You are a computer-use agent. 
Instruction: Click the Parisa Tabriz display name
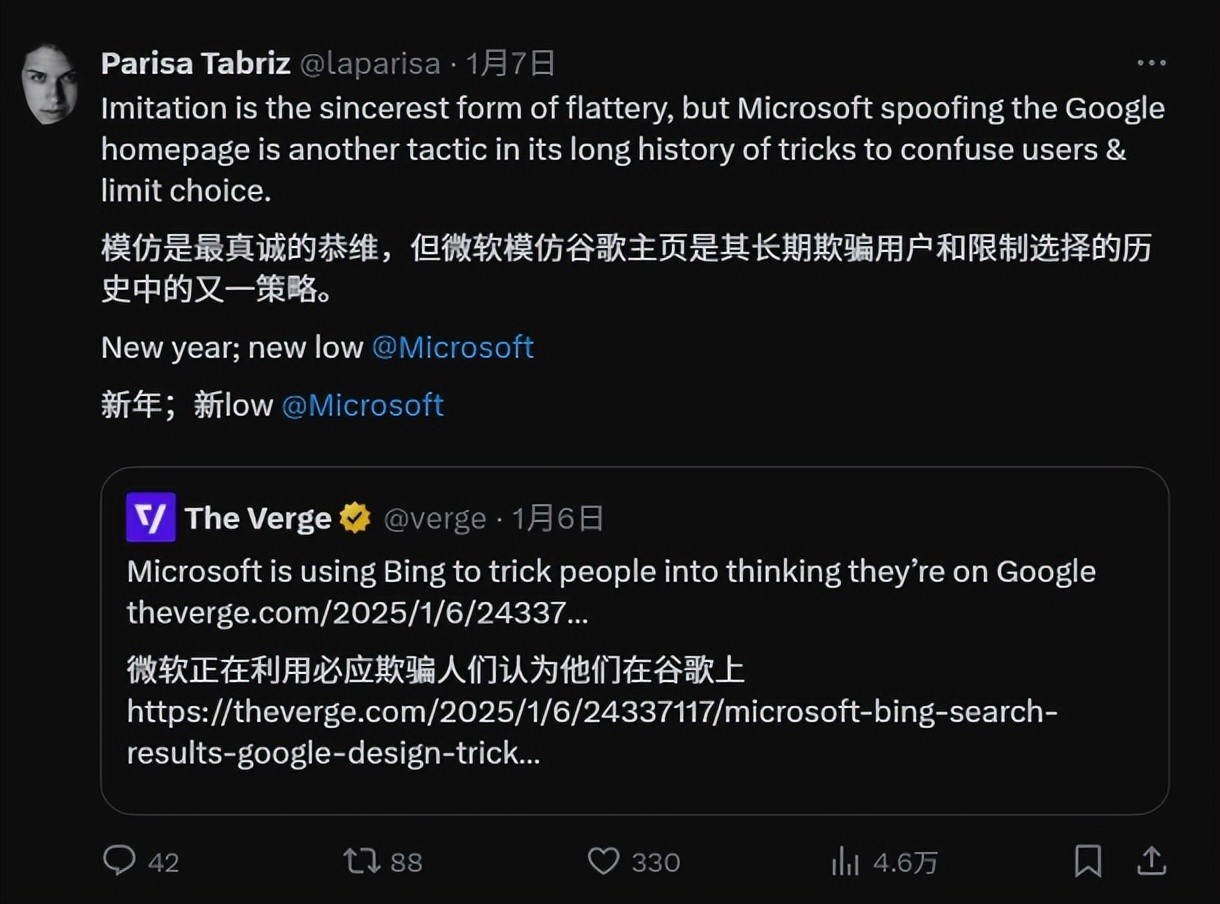(196, 64)
